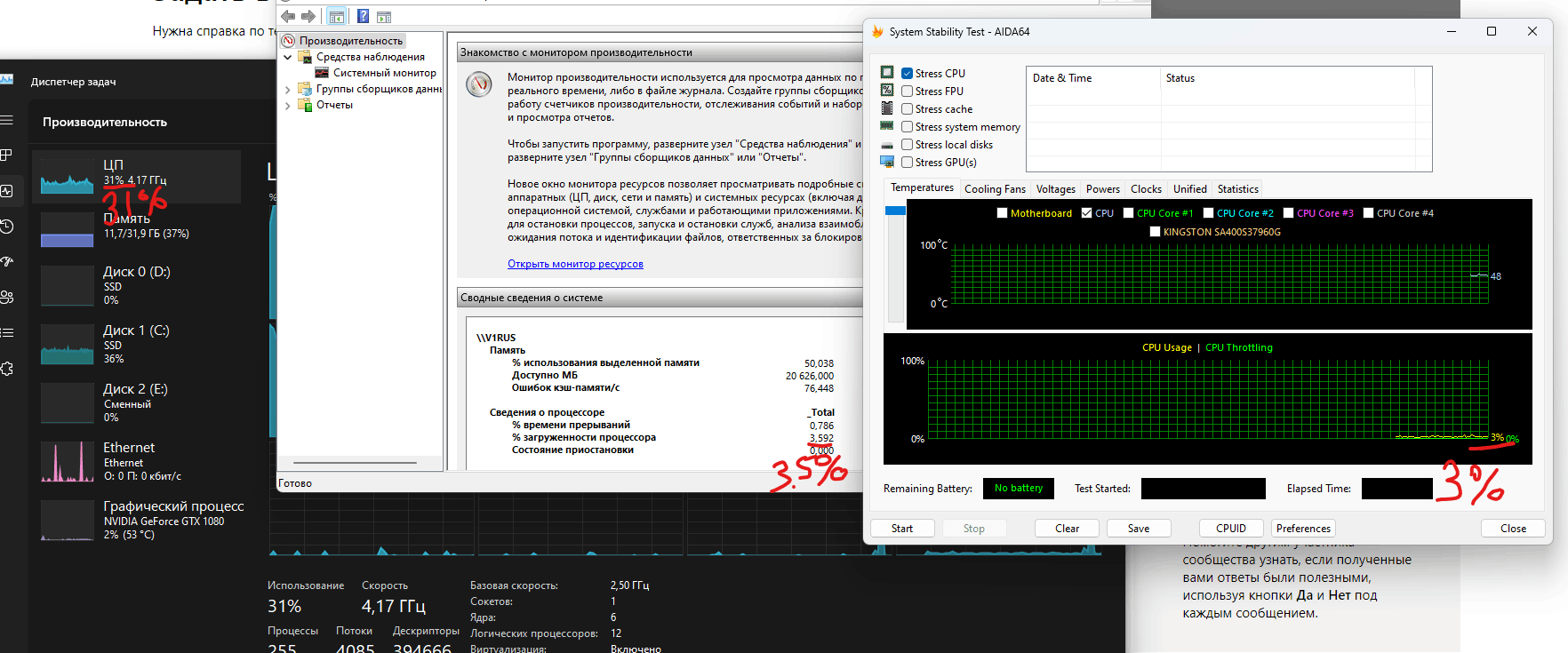Check CPU Core #4 temperature checkbox
This screenshot has height=653, width=1568.
[x=1369, y=213]
